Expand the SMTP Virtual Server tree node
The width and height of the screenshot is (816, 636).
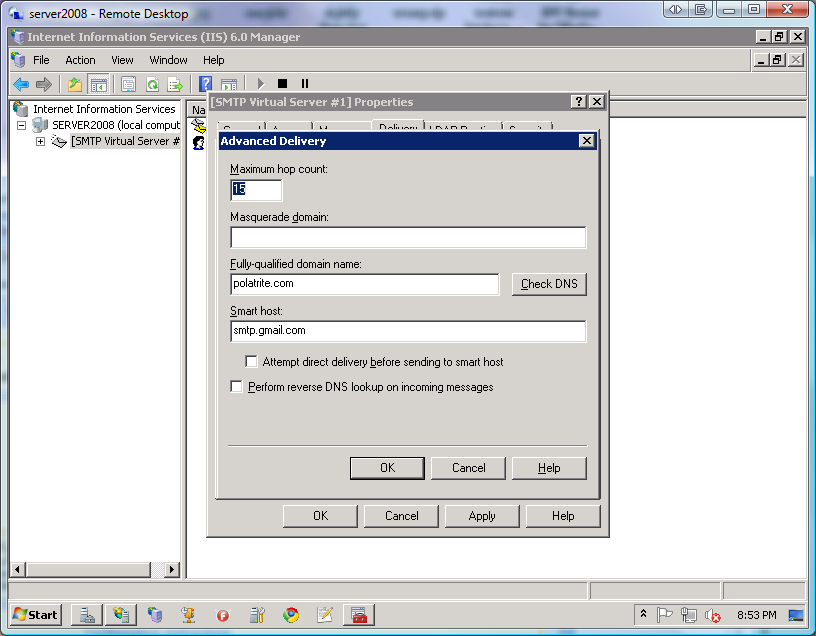click(x=40, y=141)
